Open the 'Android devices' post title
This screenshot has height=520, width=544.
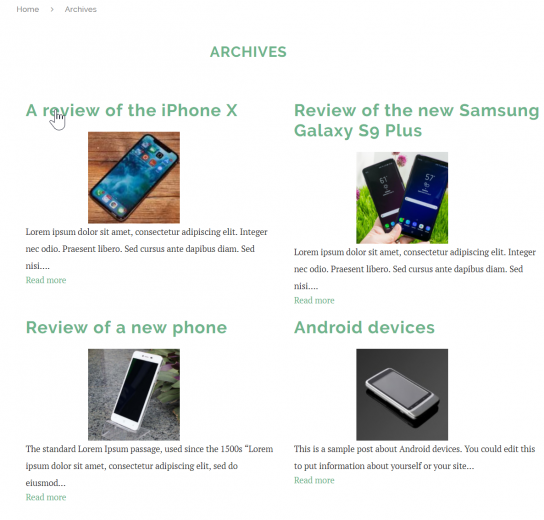(x=364, y=327)
